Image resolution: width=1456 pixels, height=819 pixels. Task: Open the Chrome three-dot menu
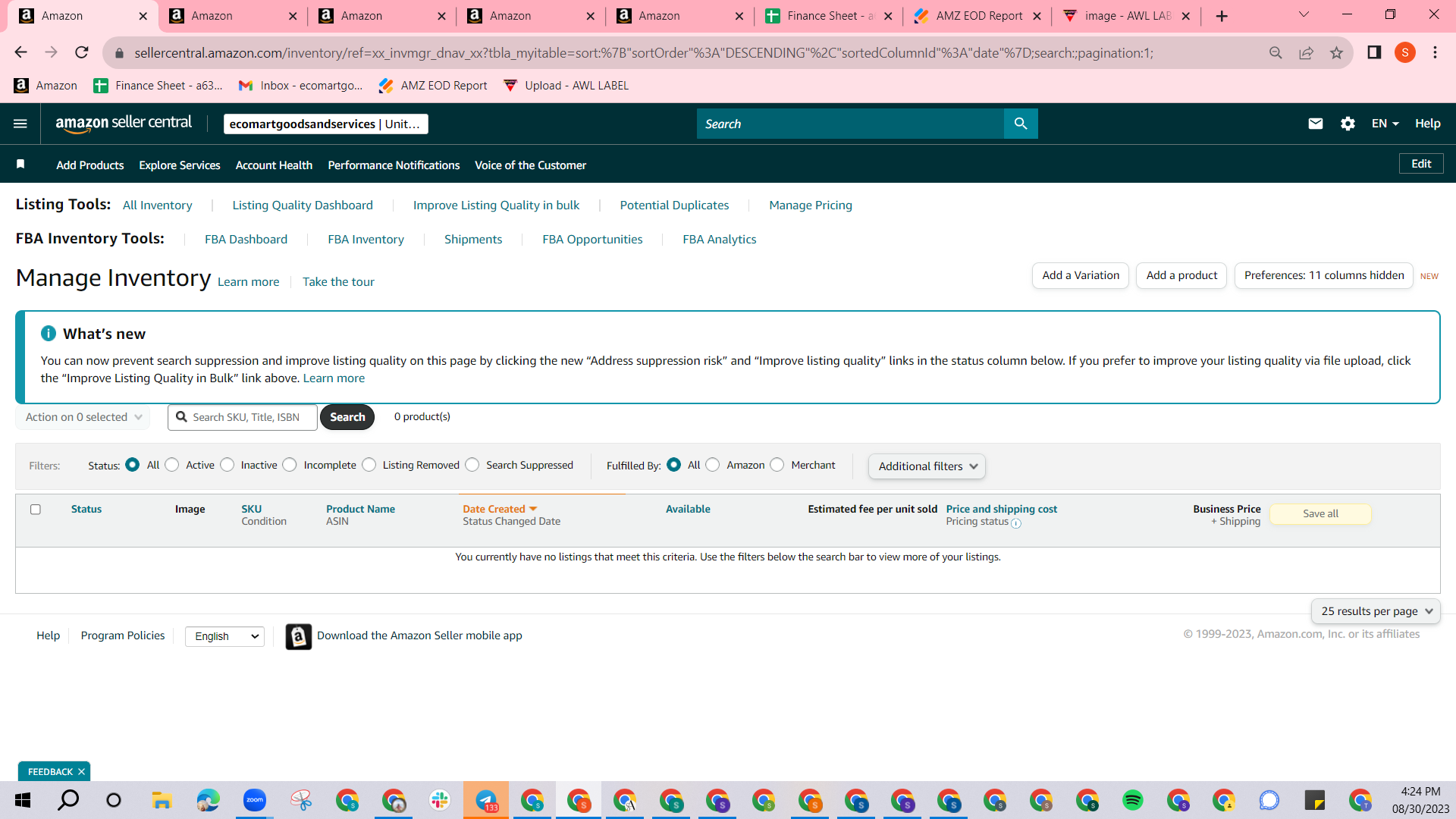click(1435, 52)
